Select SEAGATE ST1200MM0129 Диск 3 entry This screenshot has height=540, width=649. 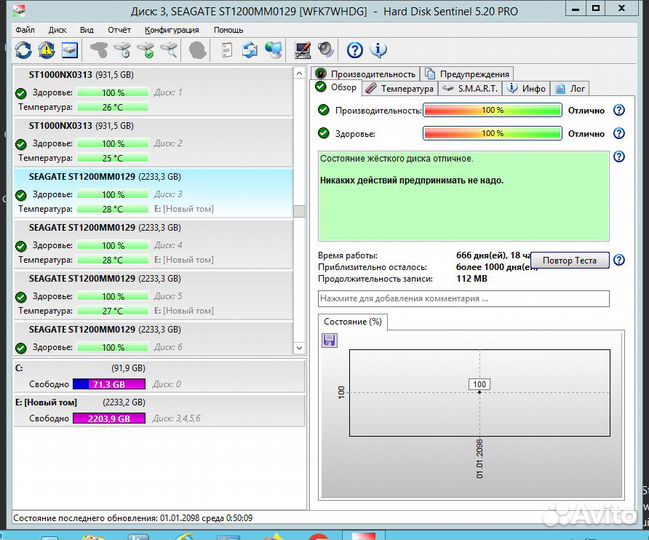(x=153, y=194)
